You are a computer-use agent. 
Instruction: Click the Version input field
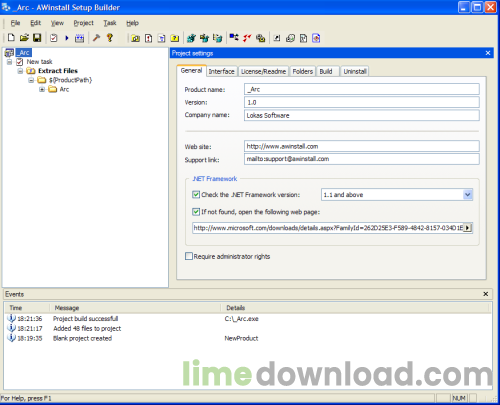[362, 102]
